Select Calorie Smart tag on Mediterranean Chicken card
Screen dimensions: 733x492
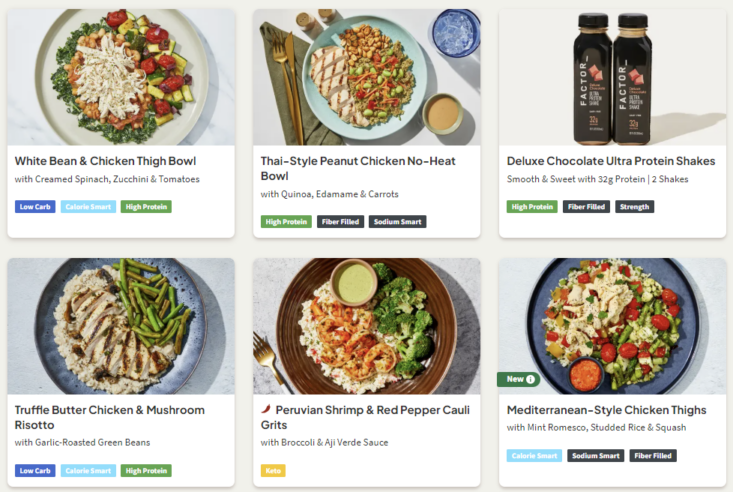[x=534, y=456]
